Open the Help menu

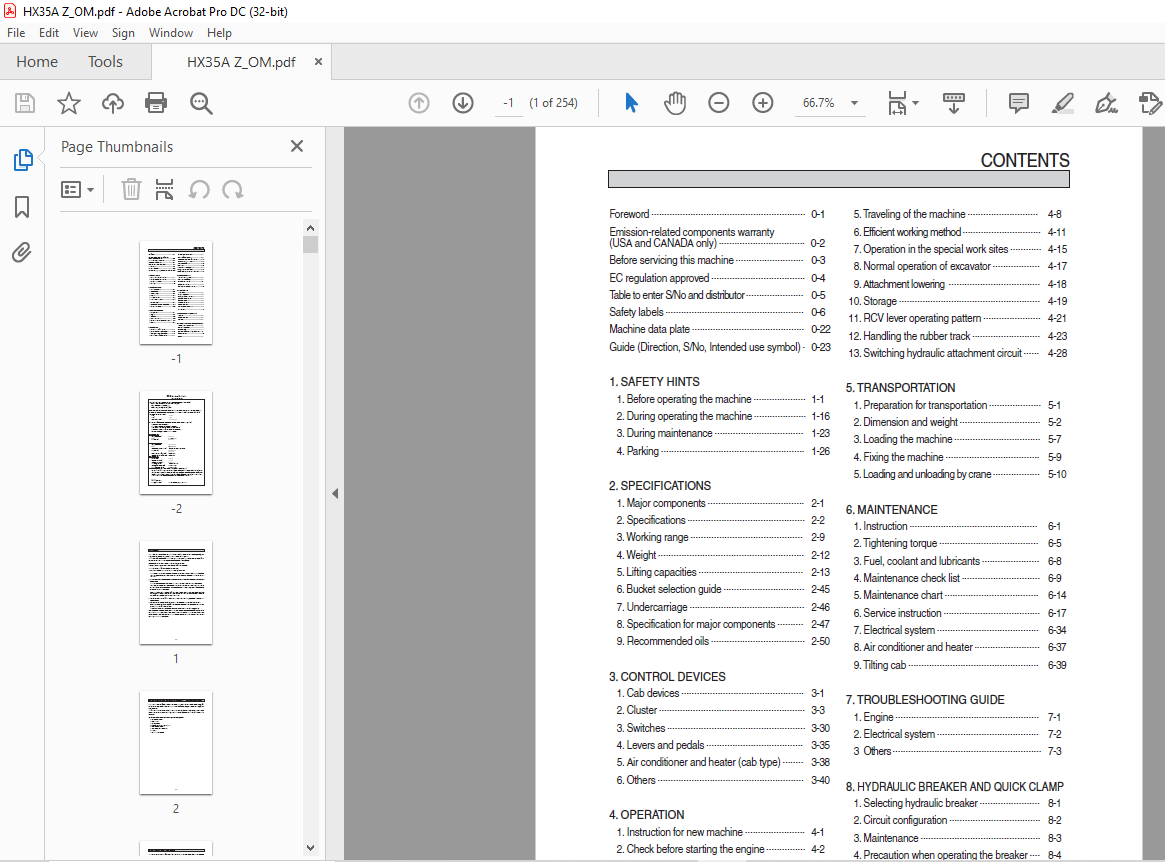point(219,33)
